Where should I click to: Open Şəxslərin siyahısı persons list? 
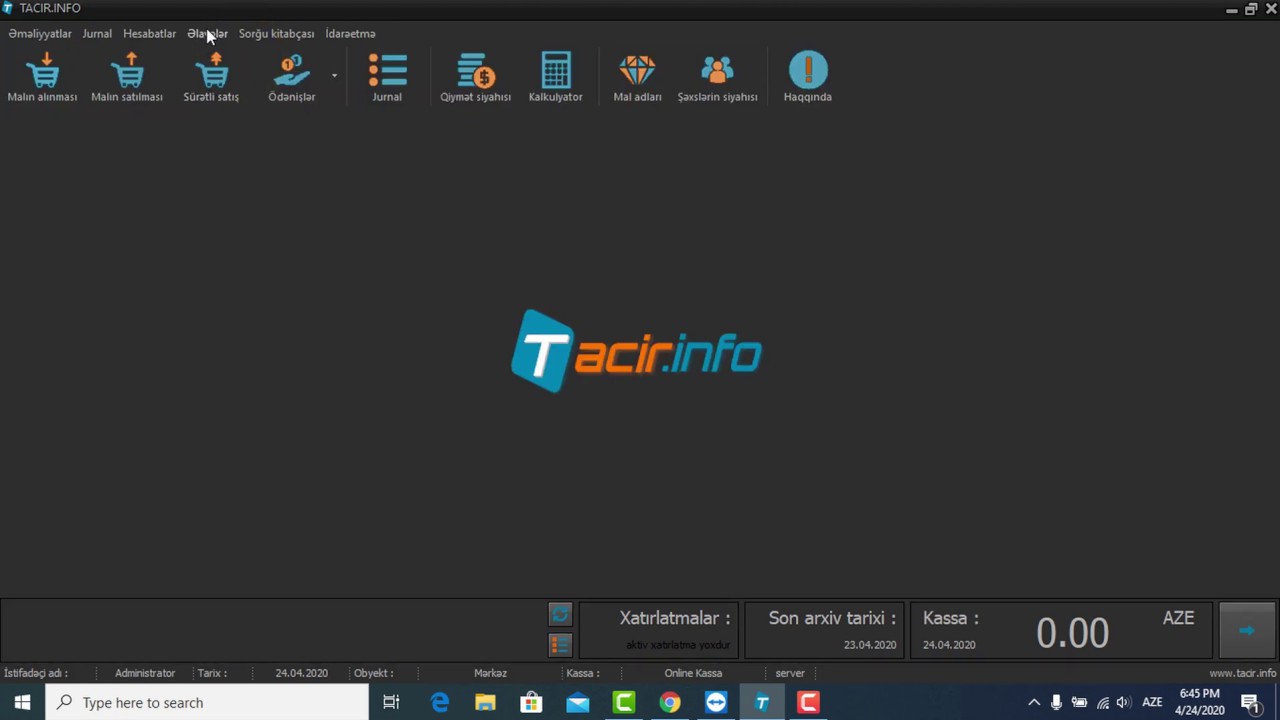[x=717, y=78]
